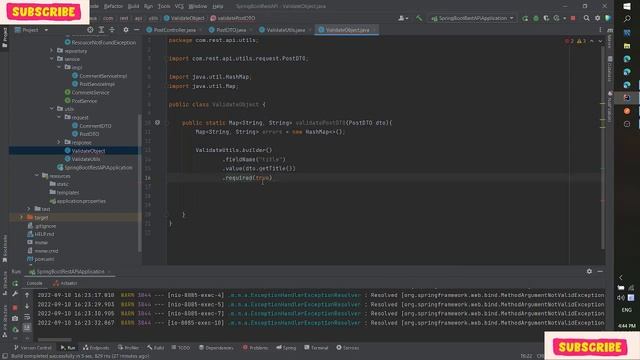Image resolution: width=640 pixels, height=360 pixels.
Task: Run SpringBootRestAPIApplication with the rerun icon
Action: pos(525,18)
